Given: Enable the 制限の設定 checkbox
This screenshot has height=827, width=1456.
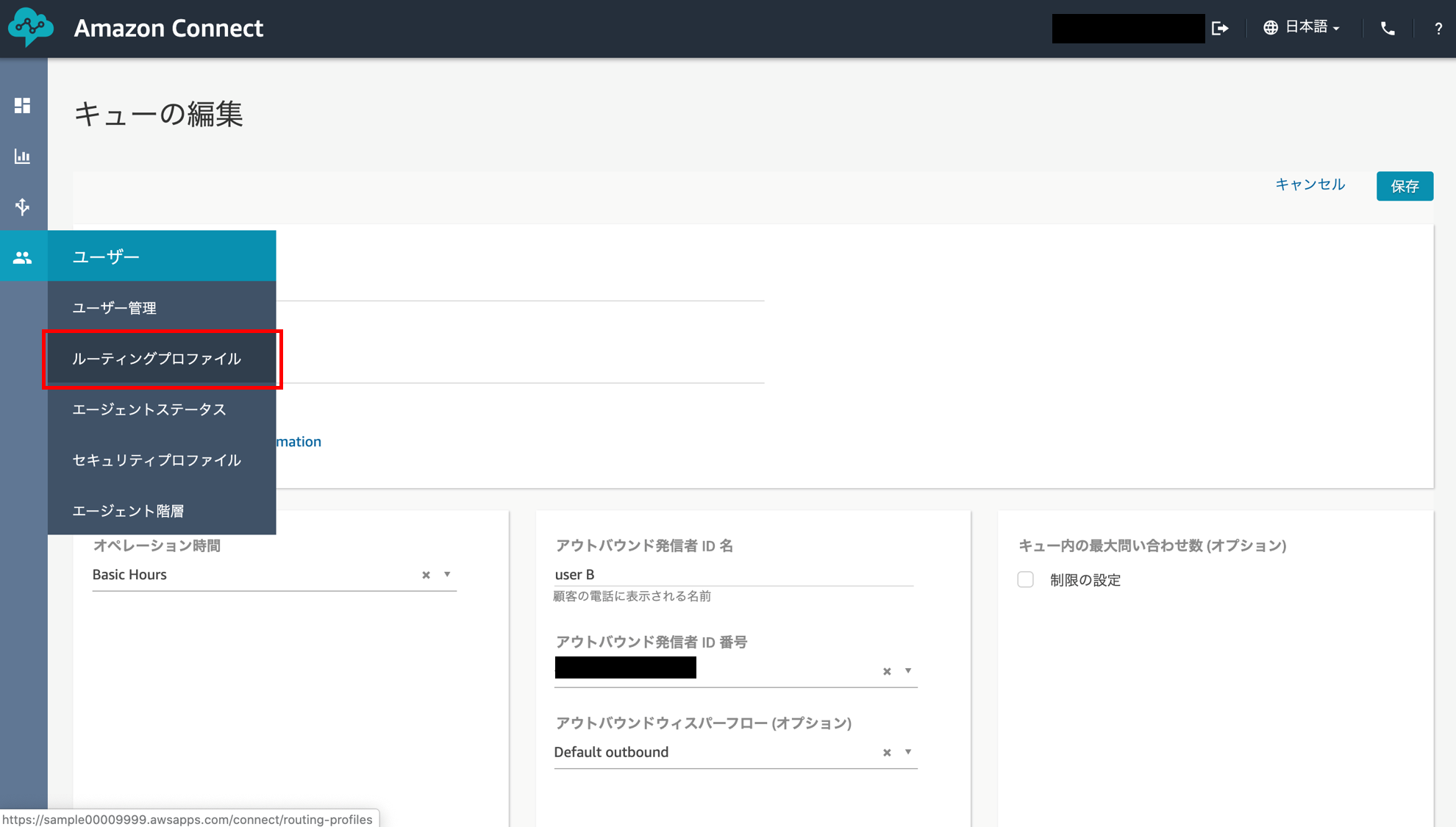Looking at the screenshot, I should [x=1025, y=579].
